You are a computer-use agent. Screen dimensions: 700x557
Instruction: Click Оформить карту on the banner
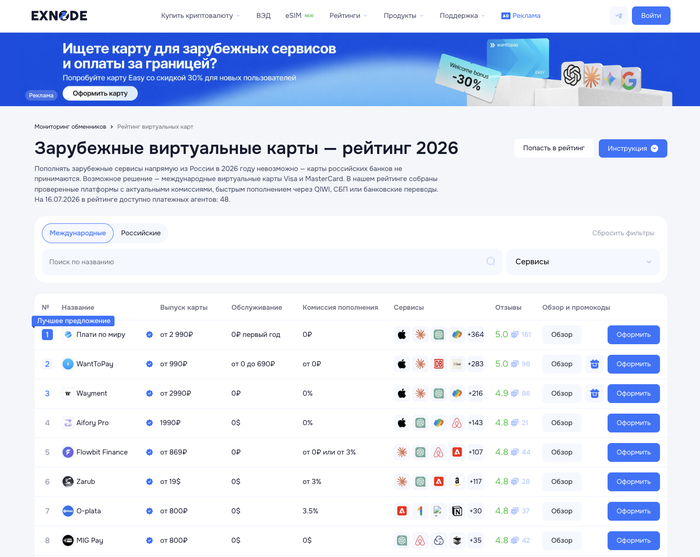100,93
